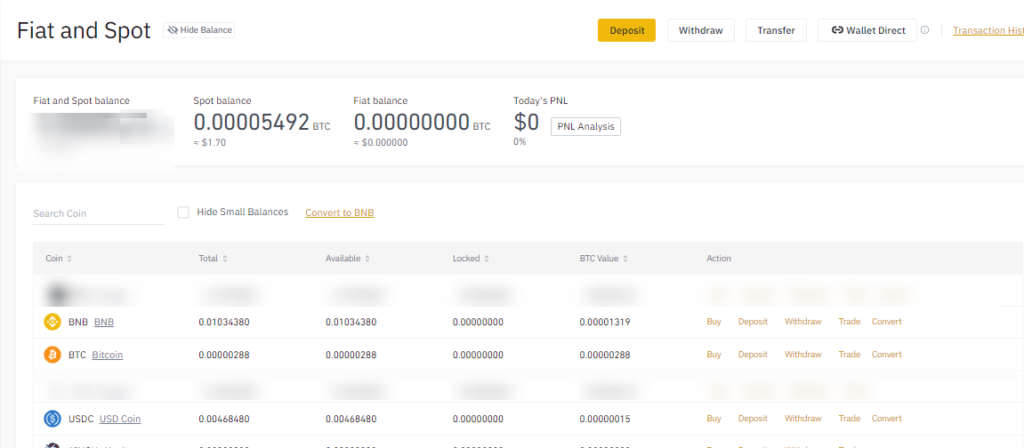This screenshot has width=1024, height=448.
Task: Click the USDC blue coin icon
Action: (52, 419)
